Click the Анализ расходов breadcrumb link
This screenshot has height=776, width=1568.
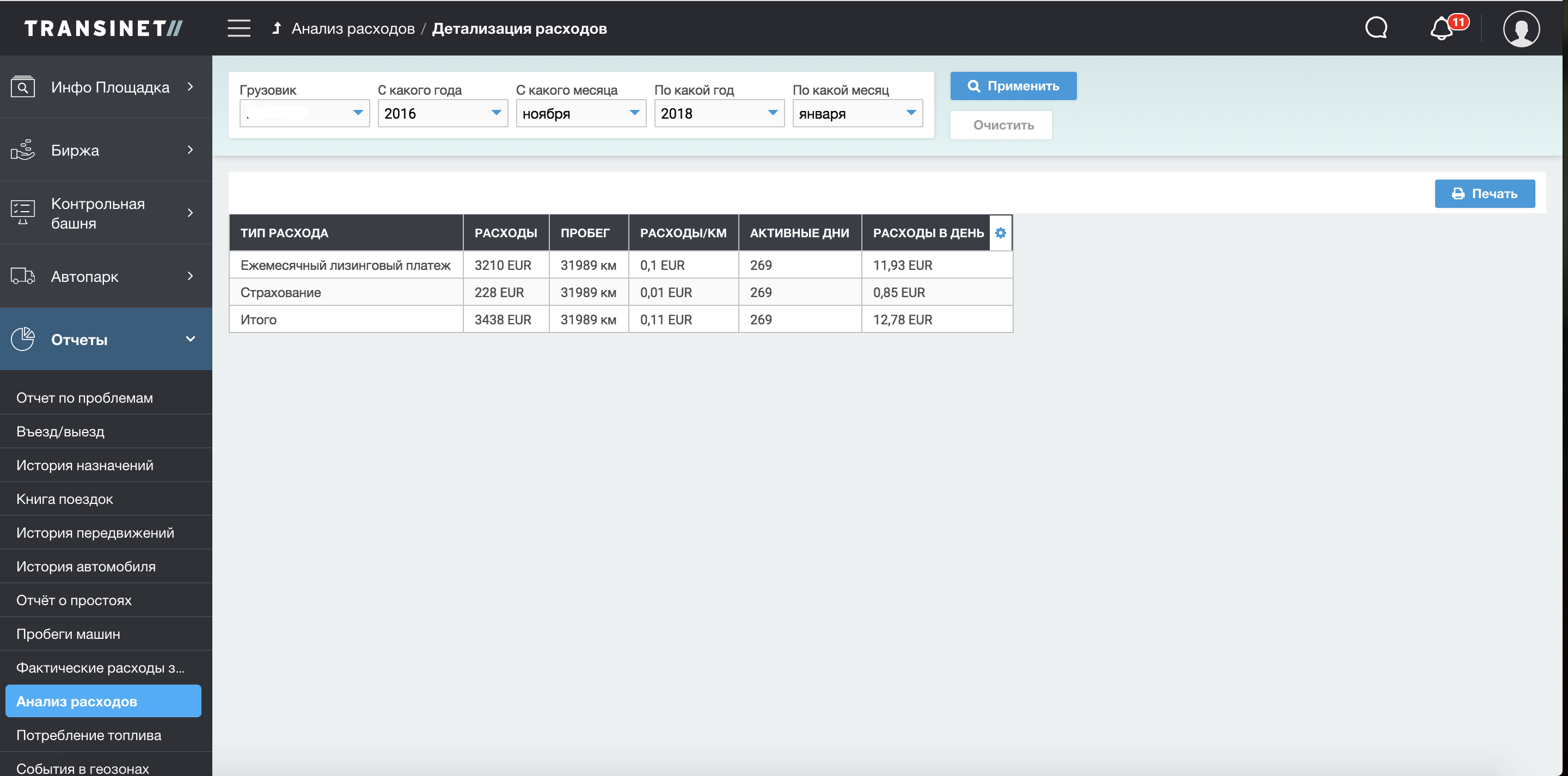(353, 29)
